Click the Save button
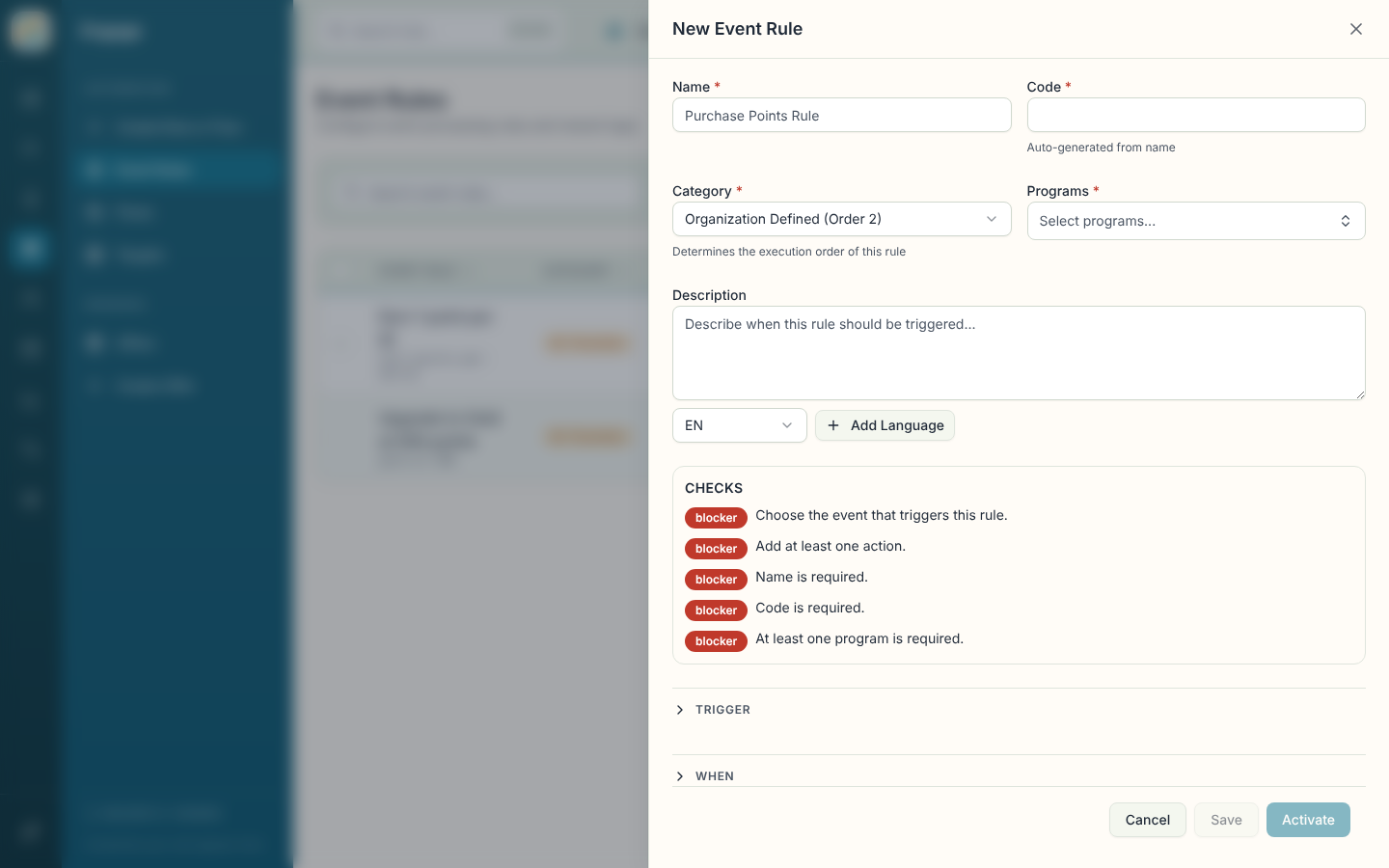 (1226, 820)
